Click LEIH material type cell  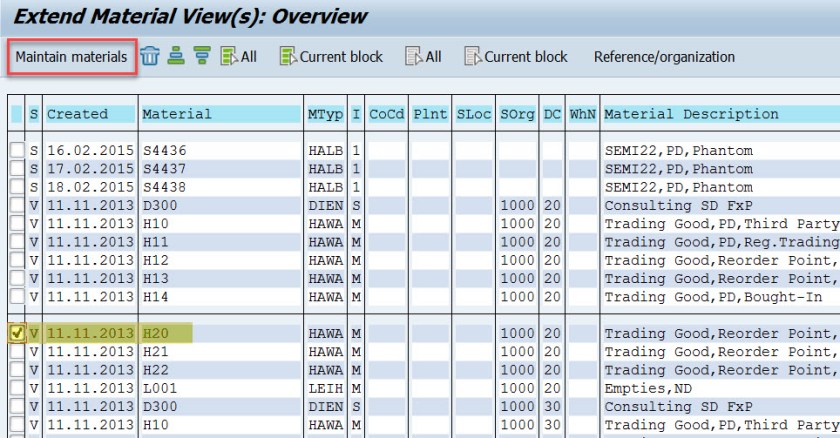tap(325, 388)
